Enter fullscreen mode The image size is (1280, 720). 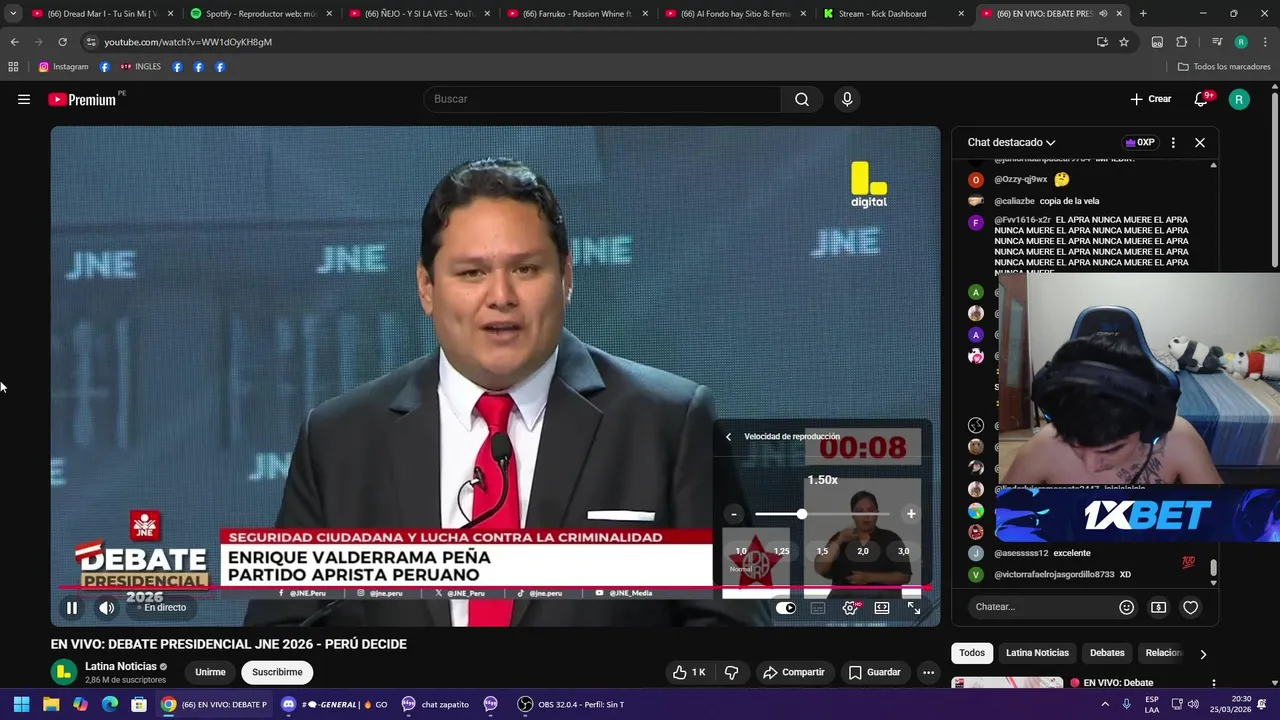coord(914,608)
